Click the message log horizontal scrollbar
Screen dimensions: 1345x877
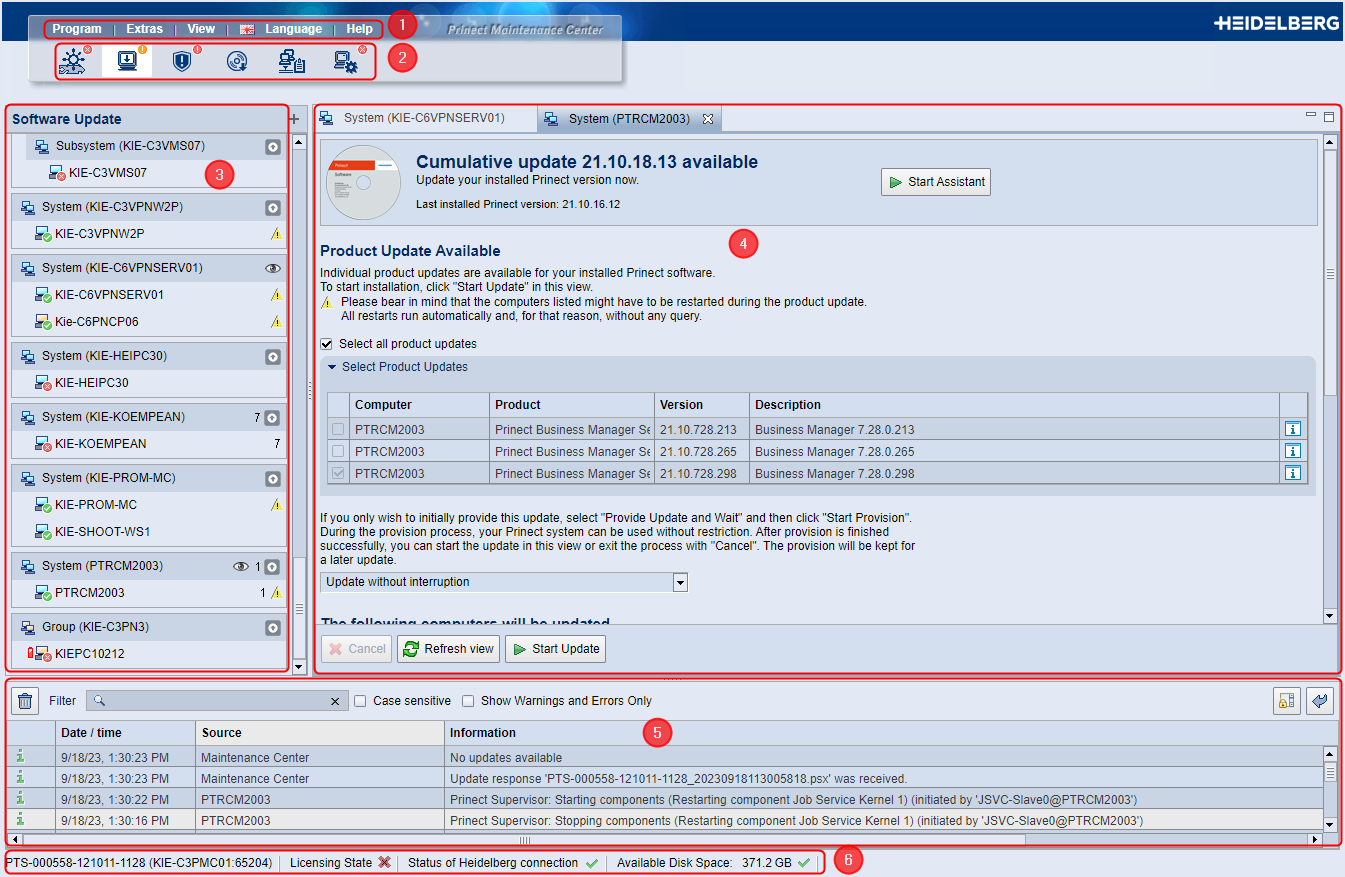(x=524, y=840)
